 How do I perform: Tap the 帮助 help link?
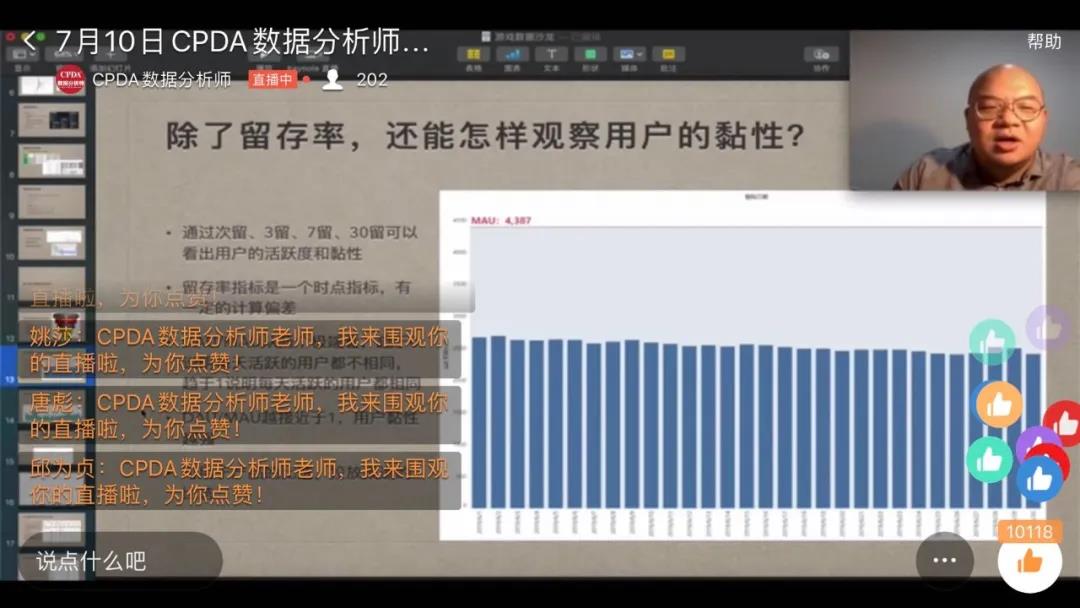click(1044, 41)
